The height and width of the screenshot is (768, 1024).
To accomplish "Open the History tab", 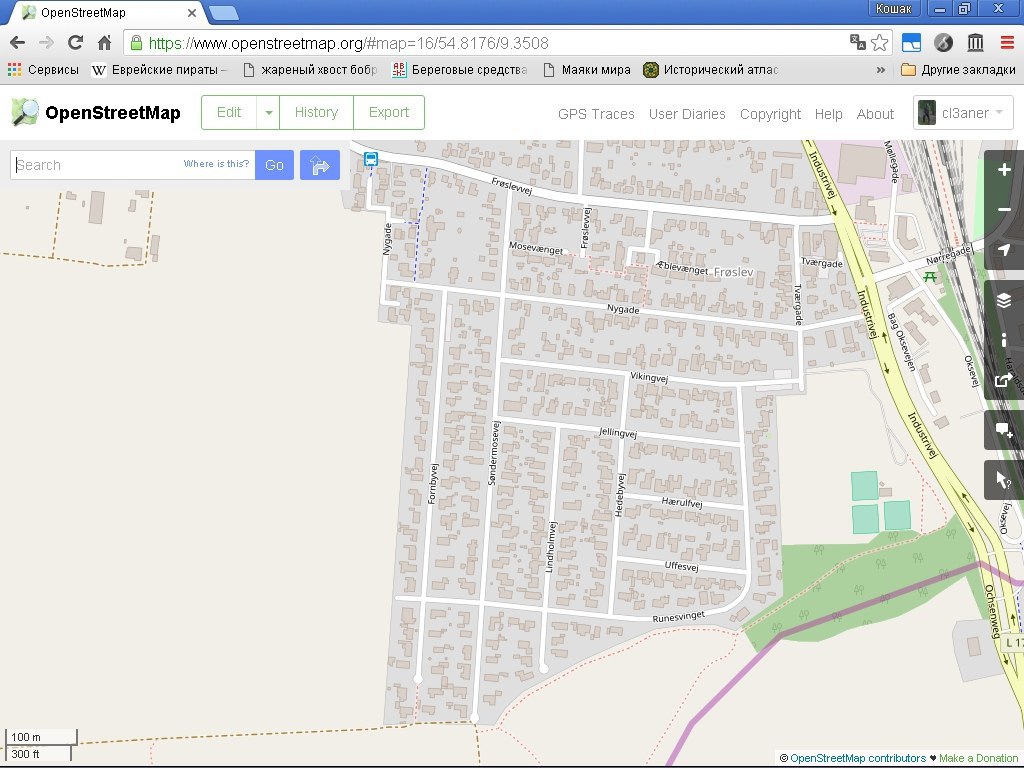I will [x=316, y=113].
